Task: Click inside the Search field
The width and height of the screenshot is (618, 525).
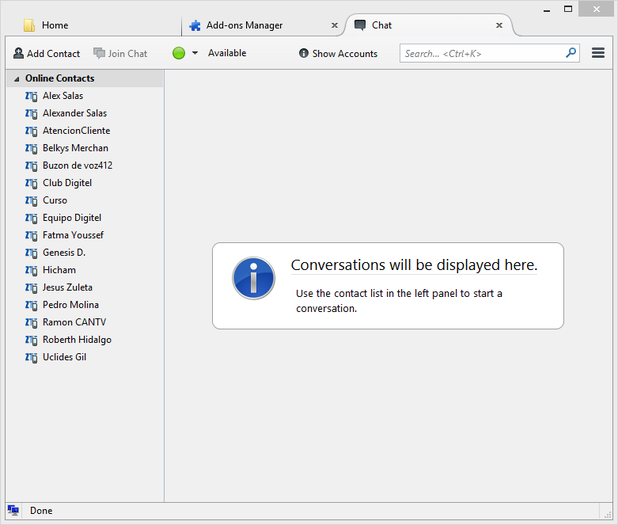Action: pyautogui.click(x=490, y=53)
